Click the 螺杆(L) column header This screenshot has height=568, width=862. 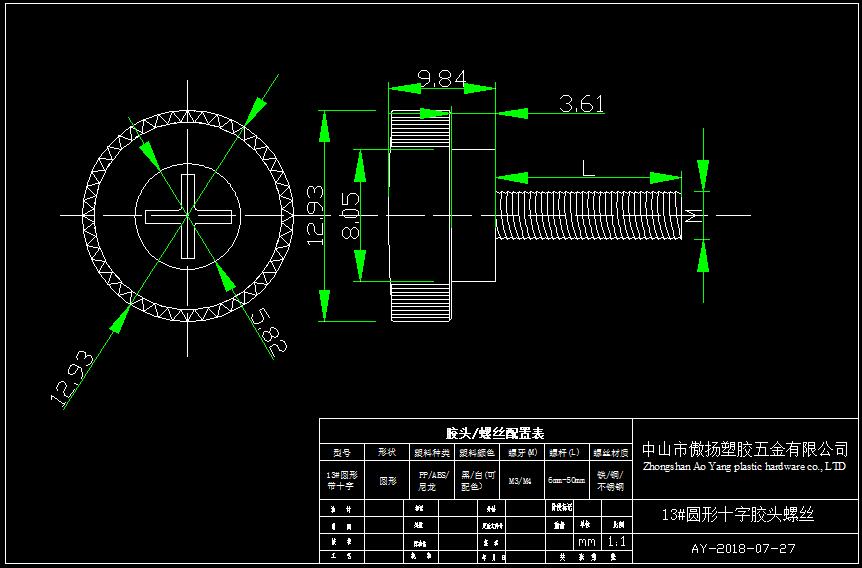pyautogui.click(x=565, y=453)
